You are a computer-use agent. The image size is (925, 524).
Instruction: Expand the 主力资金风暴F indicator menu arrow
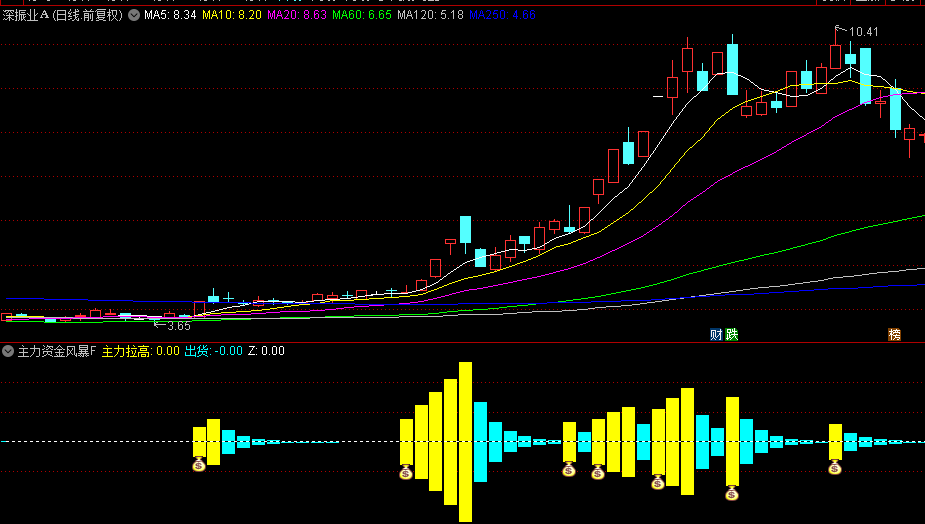(x=8, y=351)
